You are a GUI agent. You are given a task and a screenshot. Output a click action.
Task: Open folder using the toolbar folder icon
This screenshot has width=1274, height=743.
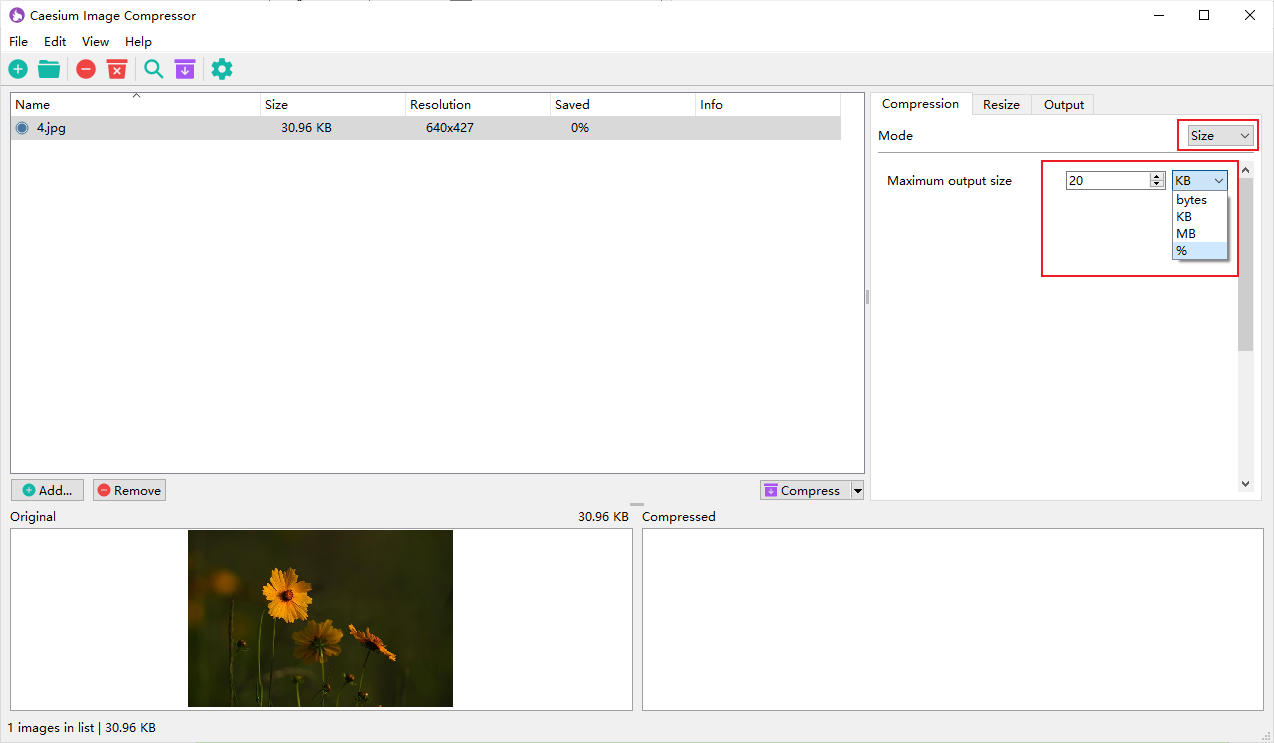[49, 69]
